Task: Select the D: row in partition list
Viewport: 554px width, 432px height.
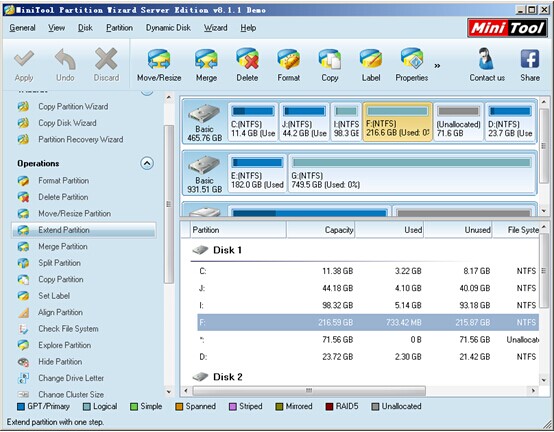Action: (x=368, y=357)
